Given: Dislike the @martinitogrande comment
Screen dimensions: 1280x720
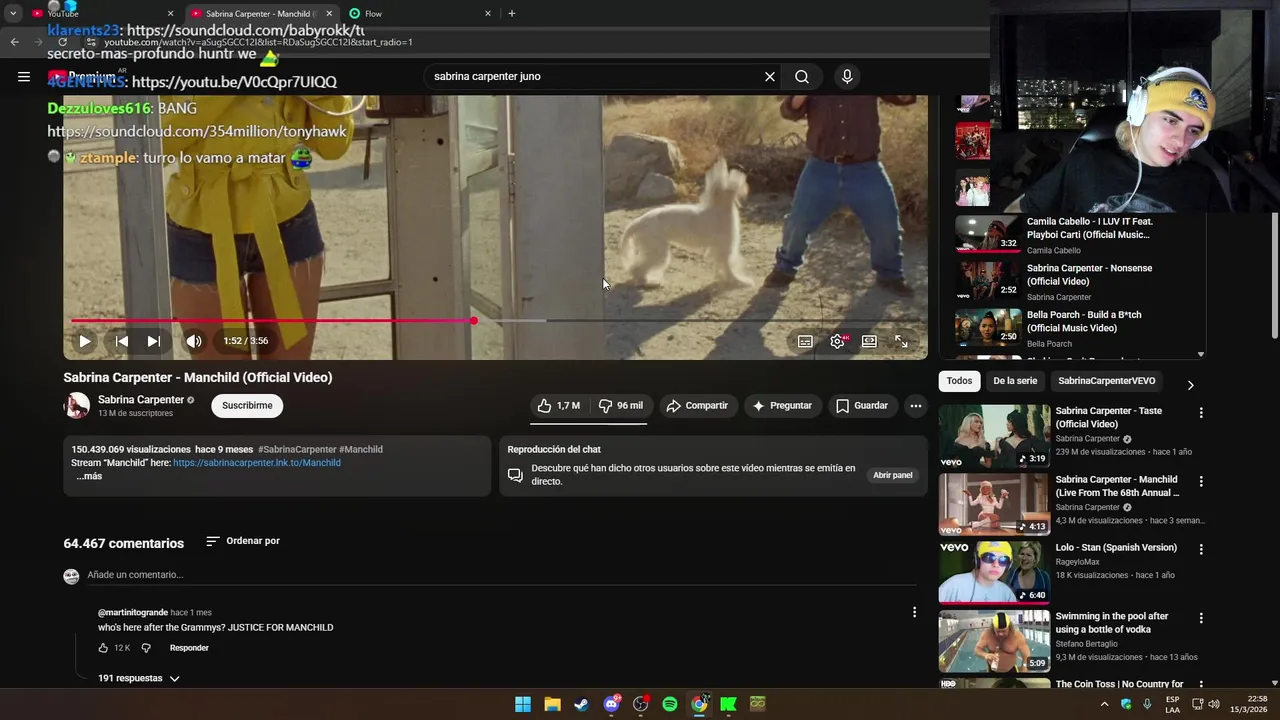Looking at the screenshot, I should pos(146,648).
